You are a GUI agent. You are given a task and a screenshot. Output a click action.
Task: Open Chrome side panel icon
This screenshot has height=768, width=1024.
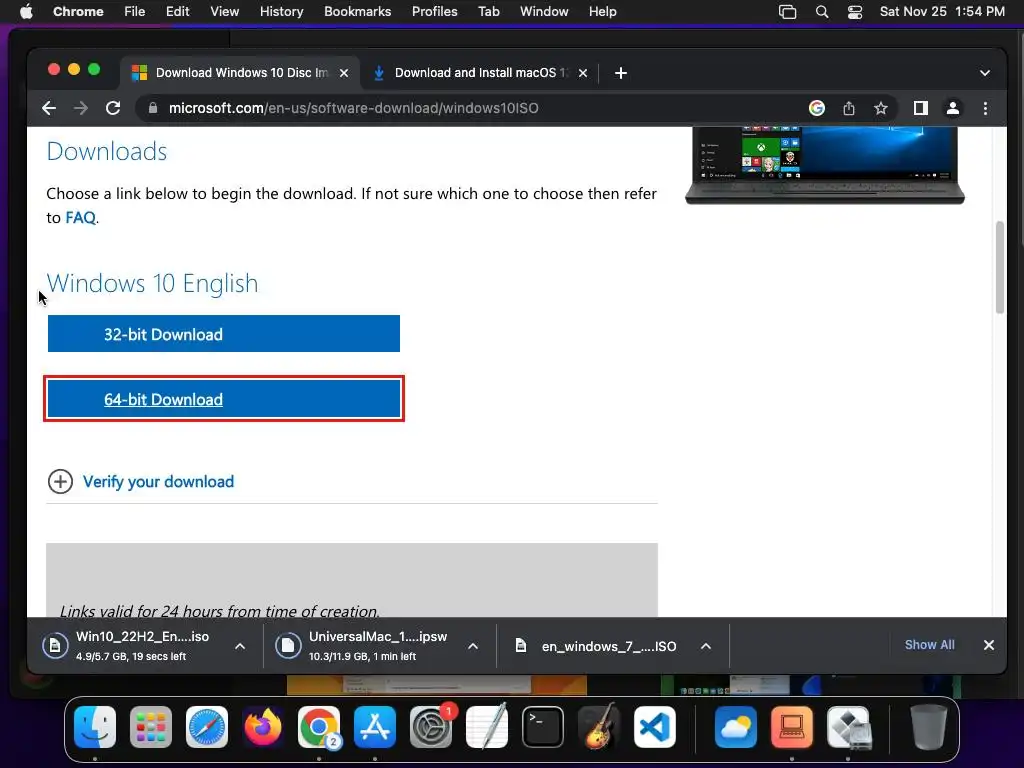(921, 108)
